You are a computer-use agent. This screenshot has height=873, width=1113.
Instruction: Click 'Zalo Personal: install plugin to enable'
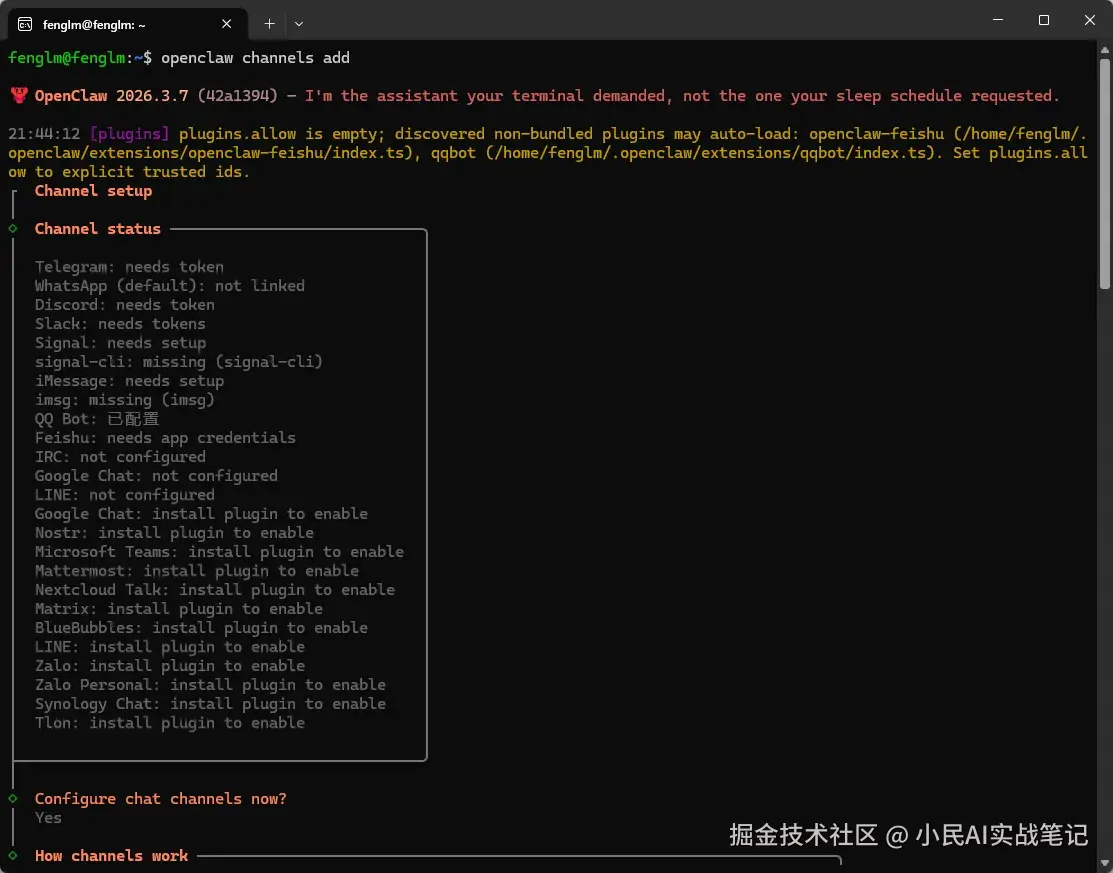coord(210,686)
